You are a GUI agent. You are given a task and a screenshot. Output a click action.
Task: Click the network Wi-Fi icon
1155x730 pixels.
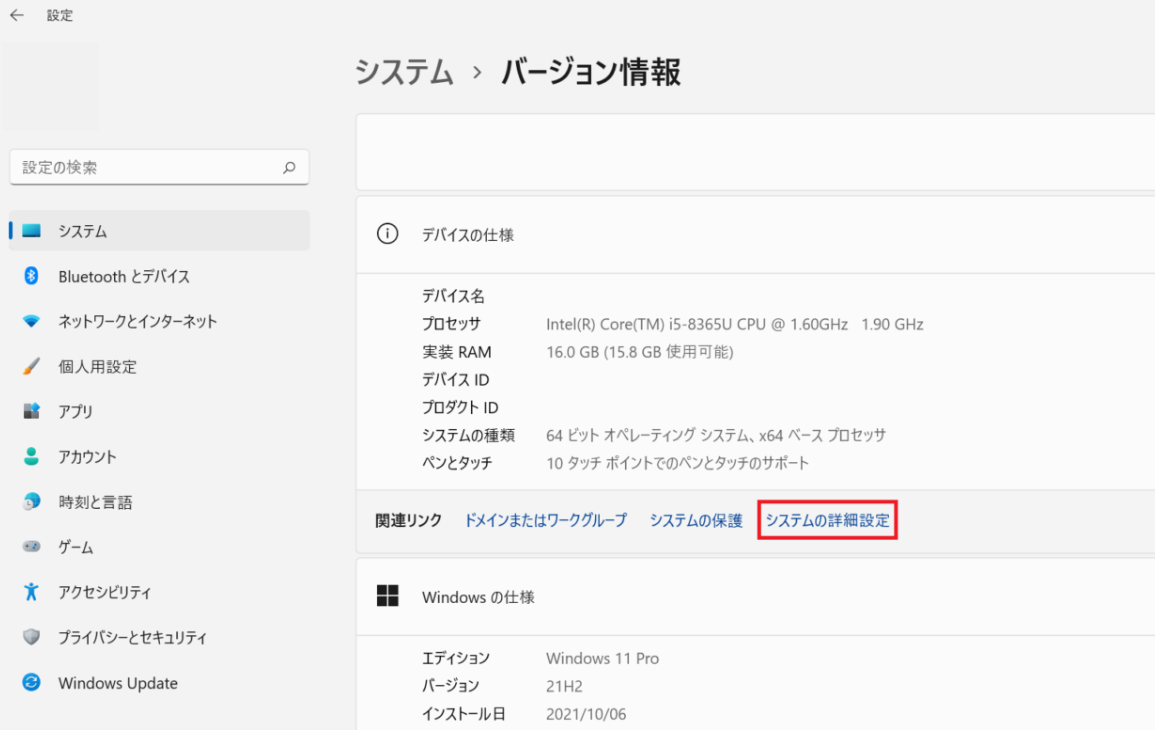[31, 321]
